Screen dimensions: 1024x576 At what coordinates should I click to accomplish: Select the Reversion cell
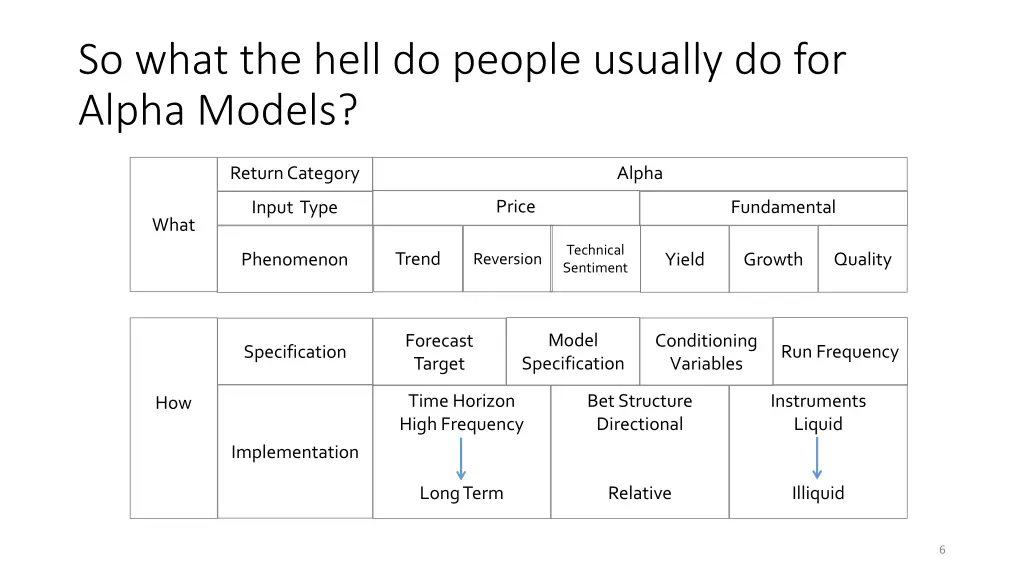[x=507, y=259]
